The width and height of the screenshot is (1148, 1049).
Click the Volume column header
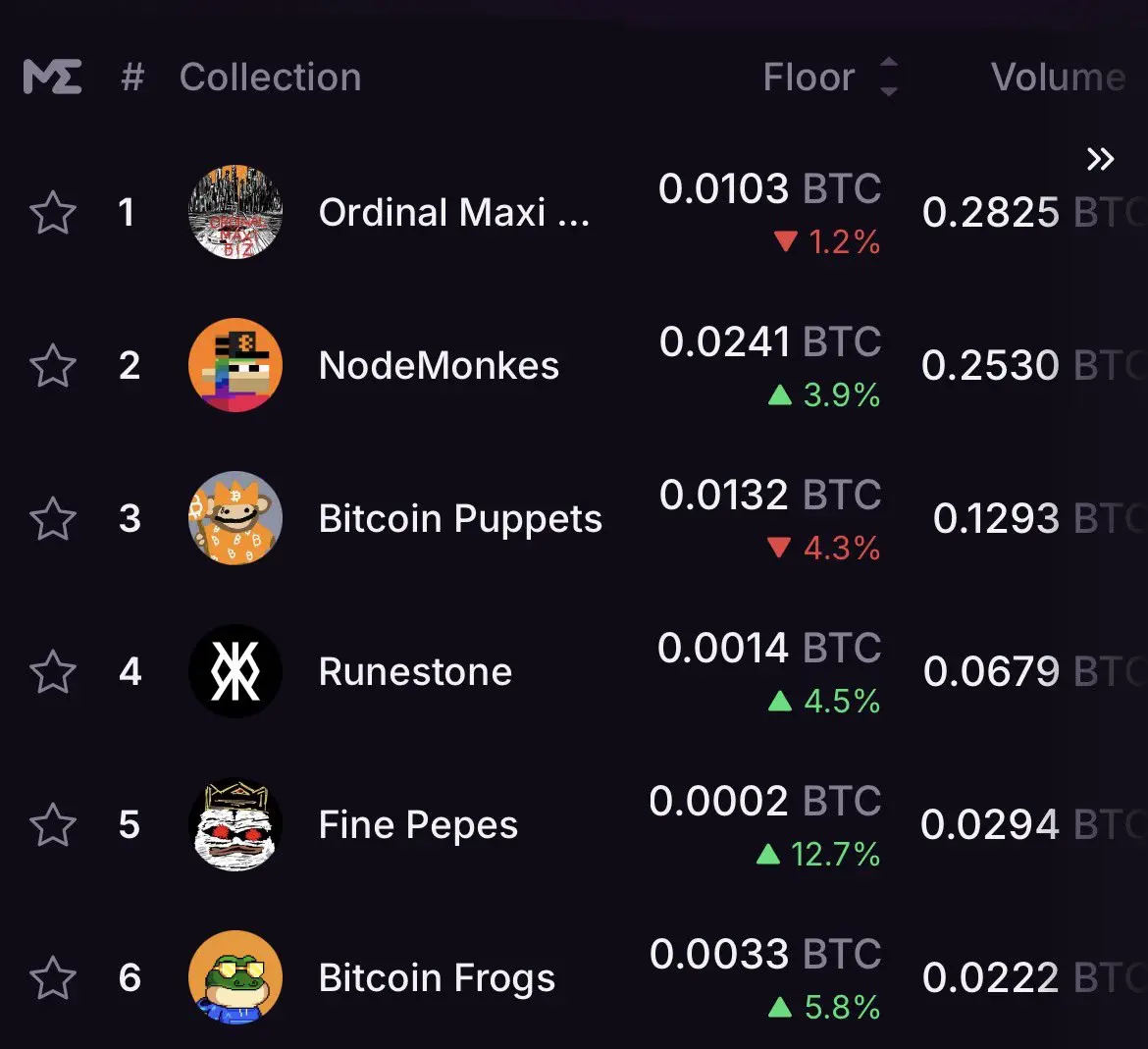(x=1058, y=77)
